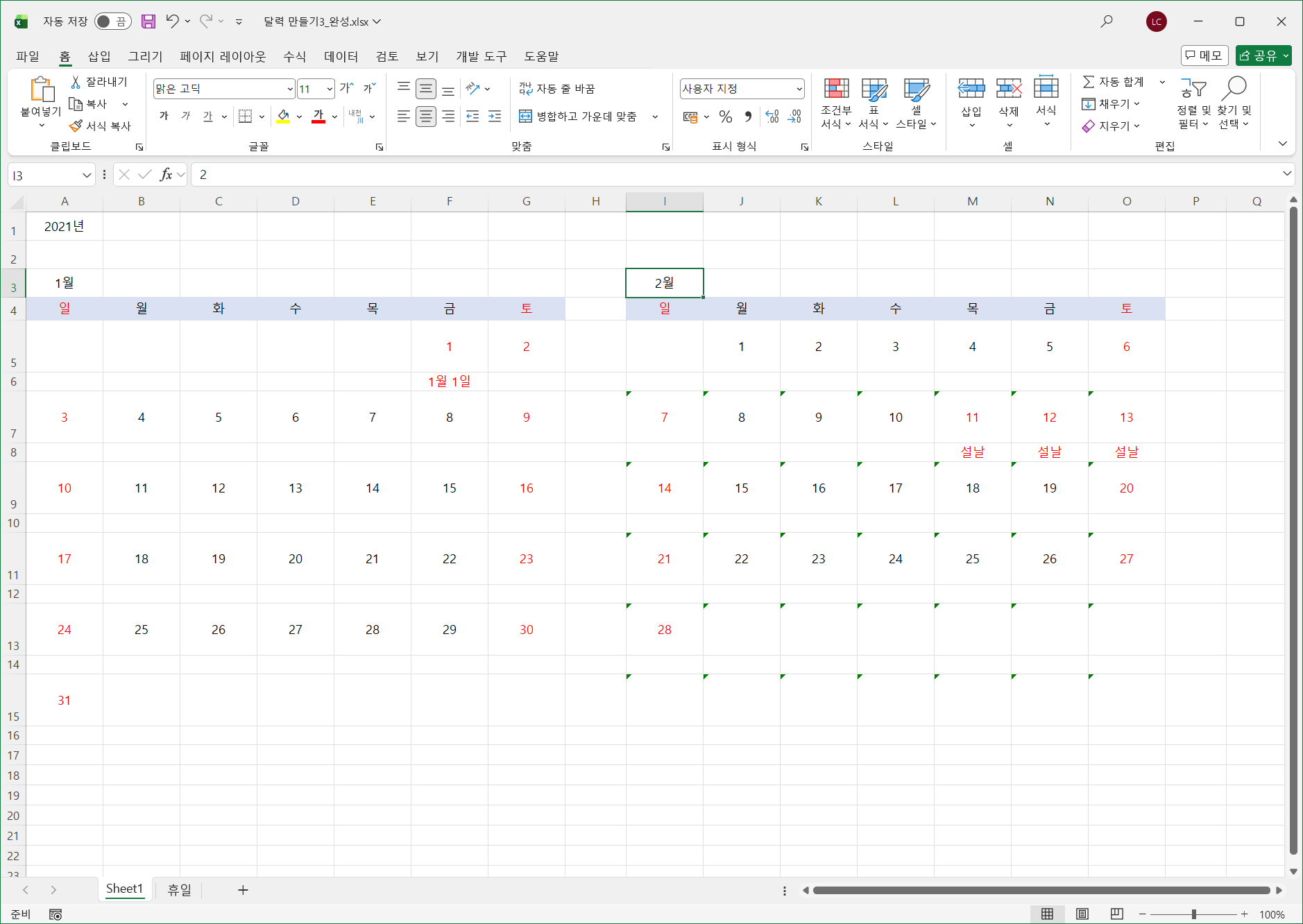Open Conditional Formatting icon
Screen dimensions: 1303x924
(836, 89)
